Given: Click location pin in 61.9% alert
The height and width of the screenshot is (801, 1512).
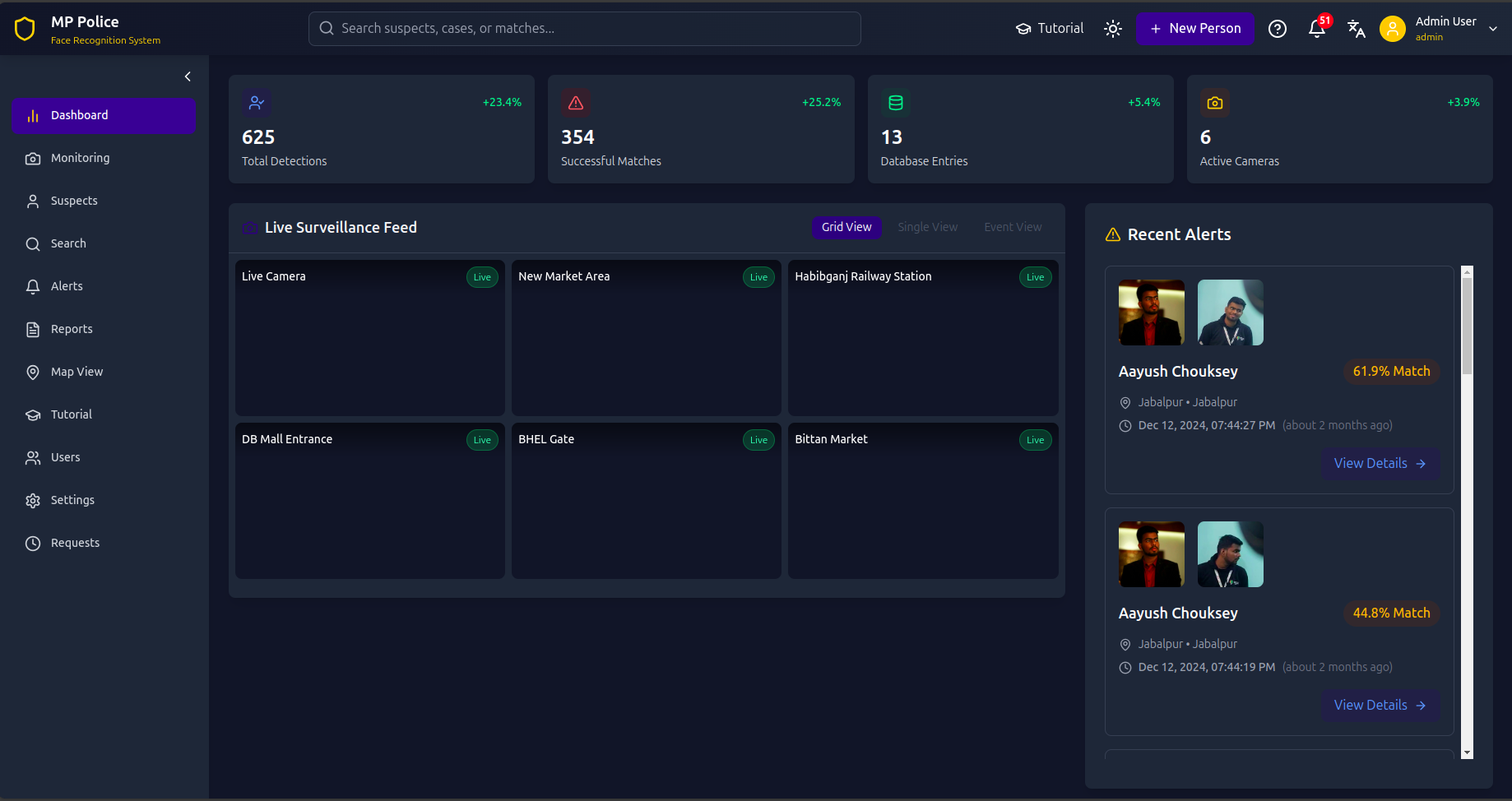Looking at the screenshot, I should (1125, 403).
